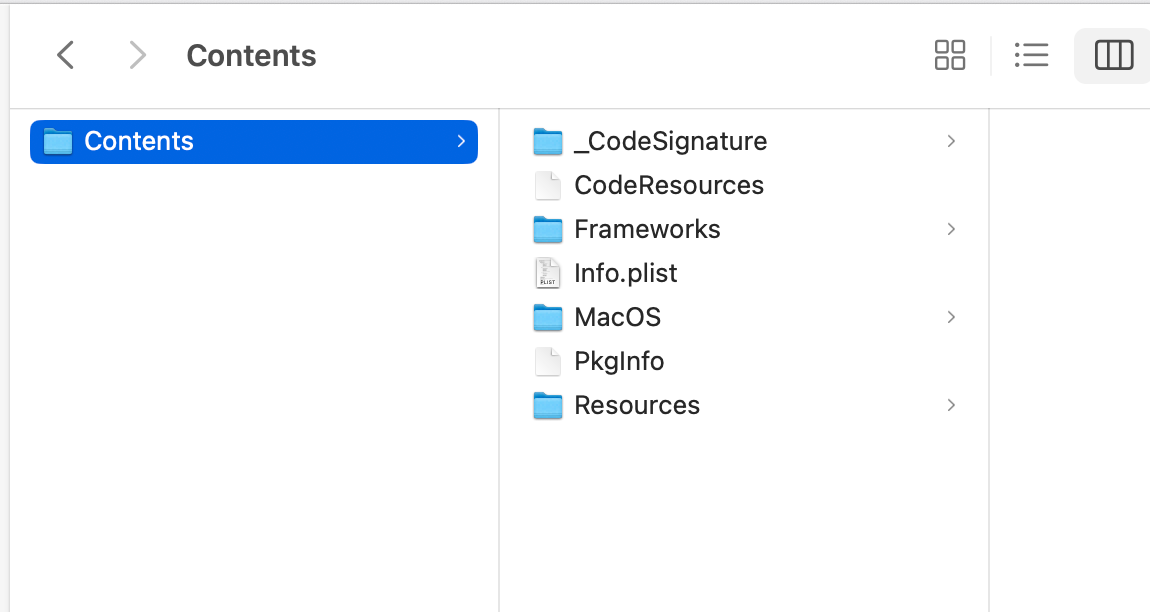Image resolution: width=1150 pixels, height=612 pixels.
Task: Click the _CodeSignature folder icon
Action: click(548, 142)
